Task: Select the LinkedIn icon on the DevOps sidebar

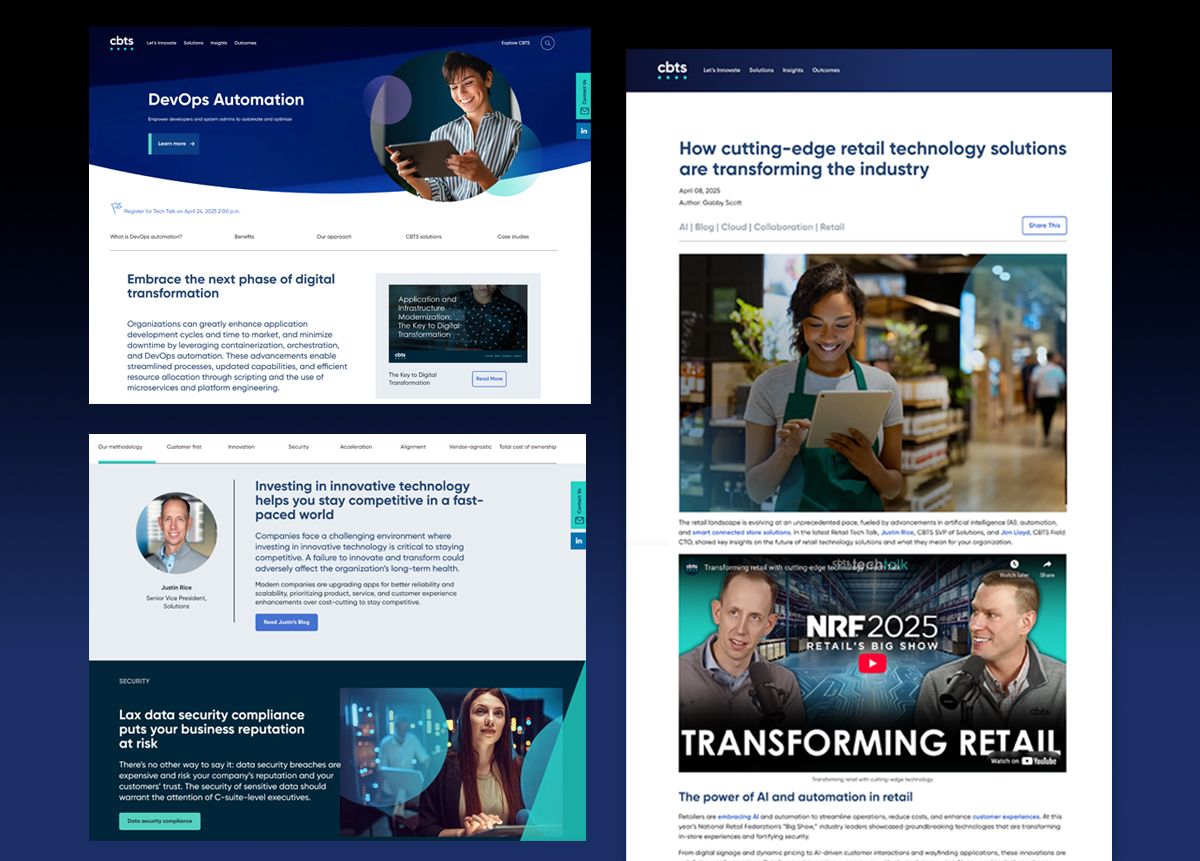Action: click(584, 130)
